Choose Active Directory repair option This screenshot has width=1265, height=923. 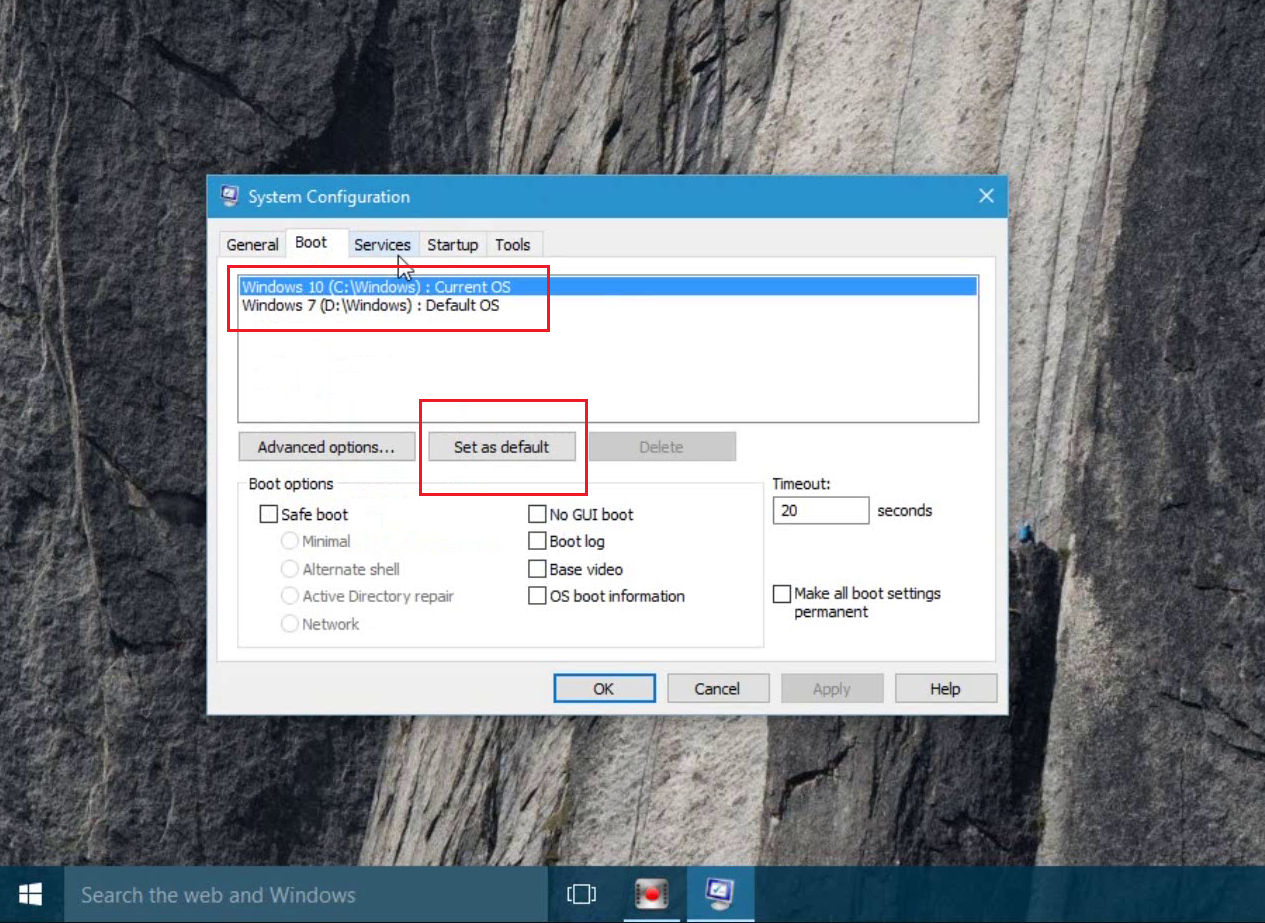(x=290, y=596)
